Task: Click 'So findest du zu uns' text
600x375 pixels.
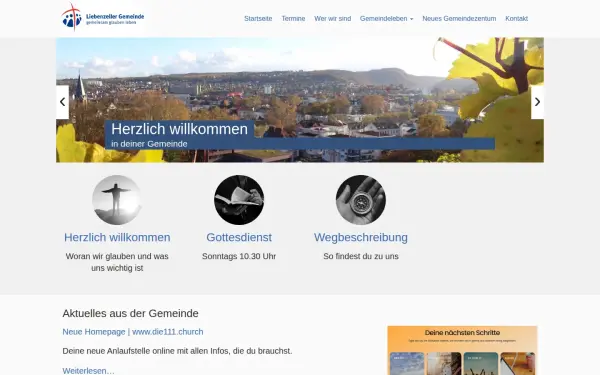Action: (360, 256)
